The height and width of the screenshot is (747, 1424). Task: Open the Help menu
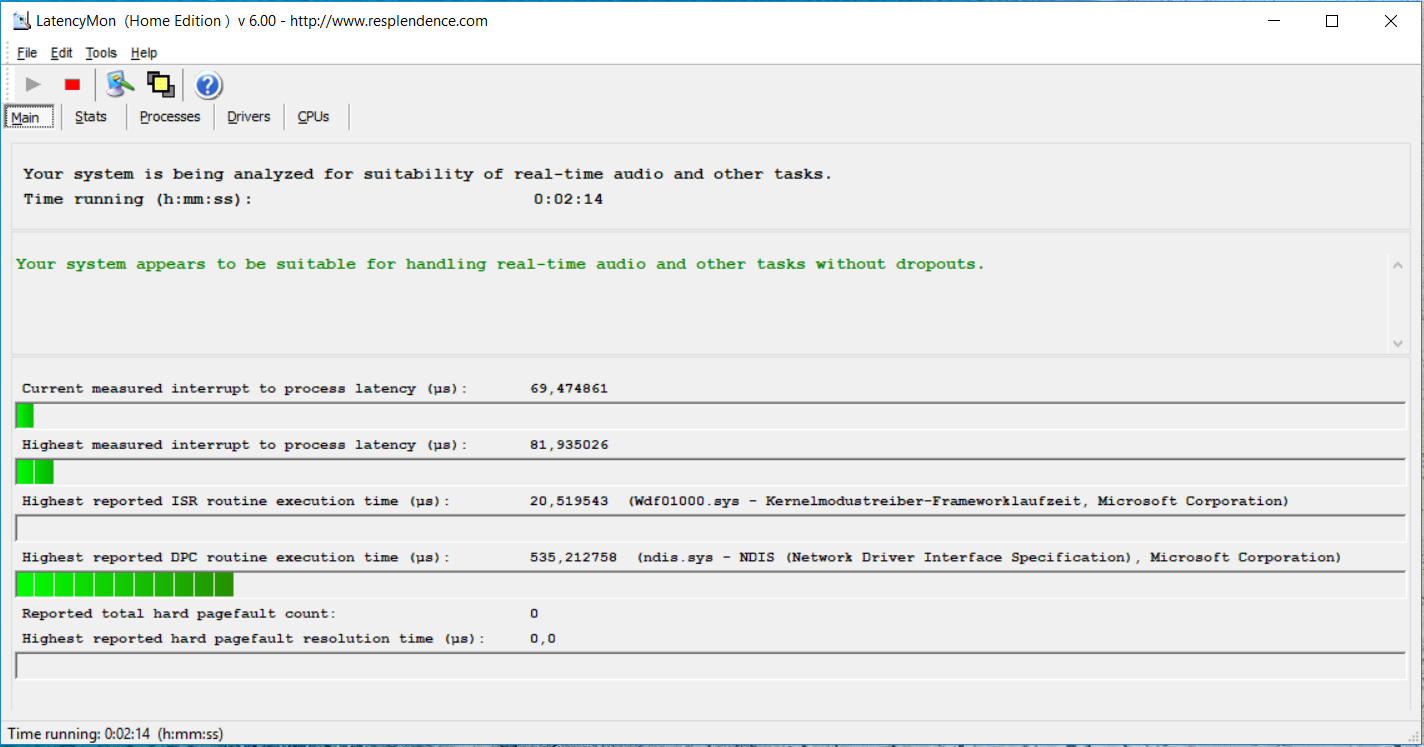(144, 53)
